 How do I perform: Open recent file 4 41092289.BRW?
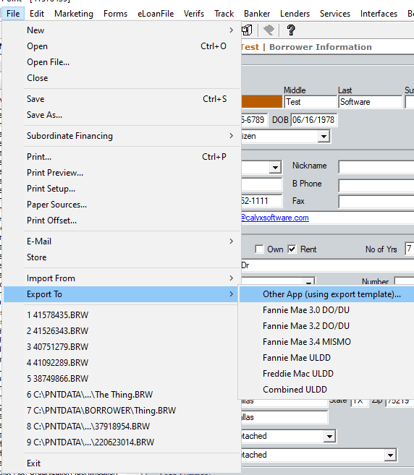(x=122, y=363)
